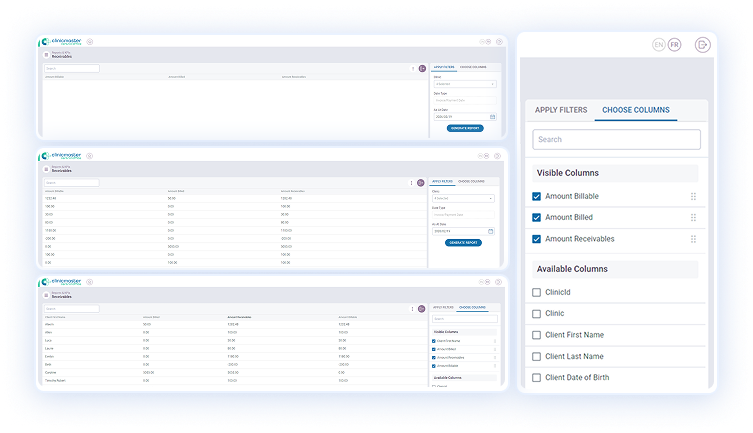Tick the Client Date of Birth checkbox

(x=537, y=377)
